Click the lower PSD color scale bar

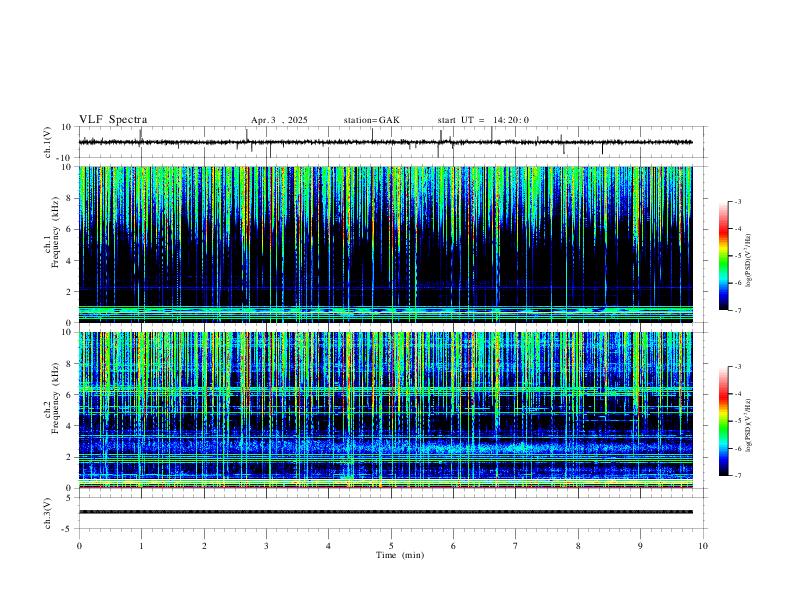(x=723, y=421)
